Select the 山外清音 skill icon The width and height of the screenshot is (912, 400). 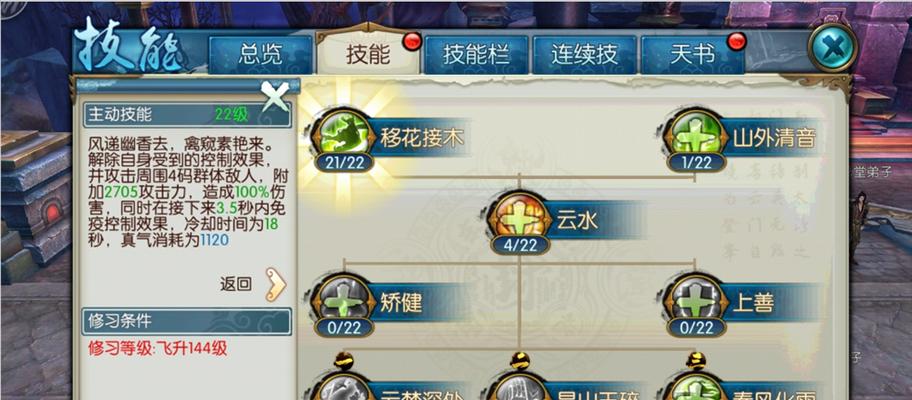coord(696,135)
